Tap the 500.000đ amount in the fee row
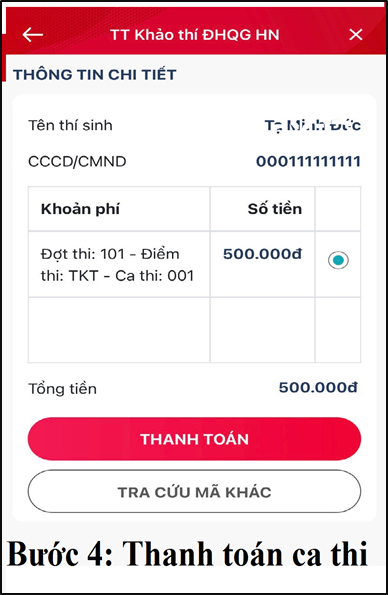The image size is (388, 595). [x=262, y=254]
